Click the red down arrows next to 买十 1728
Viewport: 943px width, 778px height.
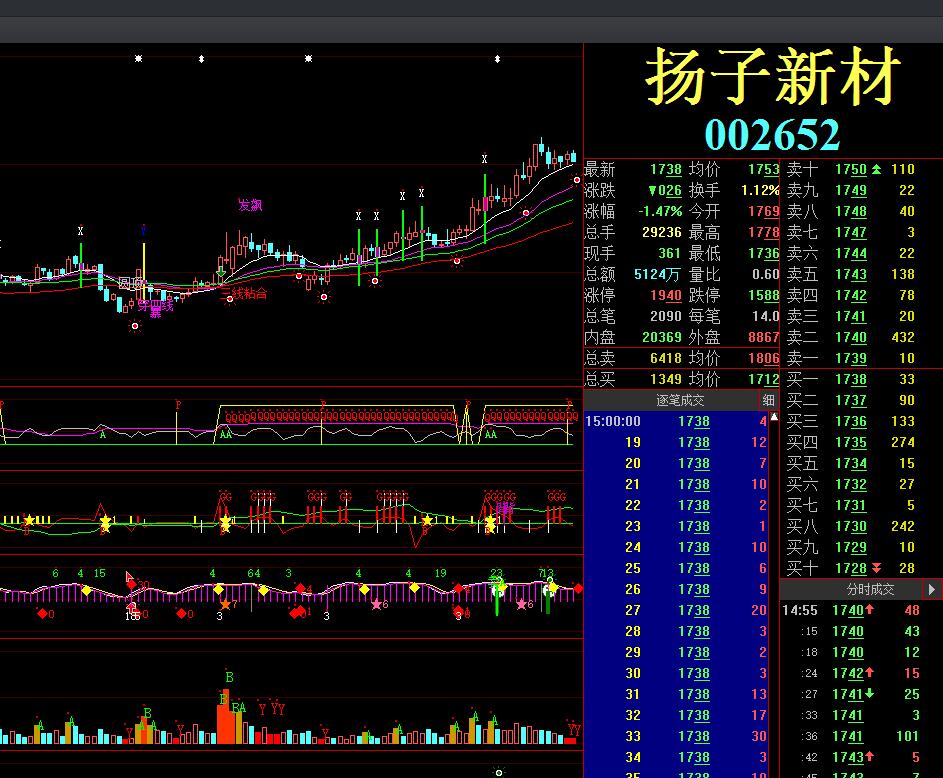pyautogui.click(x=876, y=568)
